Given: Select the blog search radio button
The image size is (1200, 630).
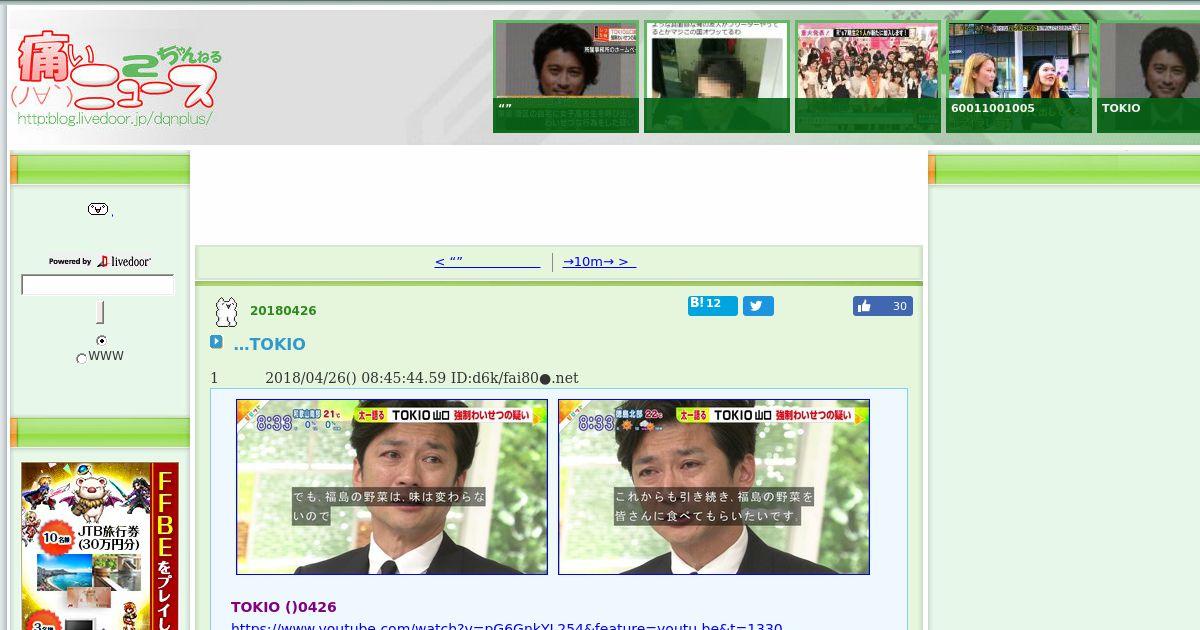Looking at the screenshot, I should 101,341.
